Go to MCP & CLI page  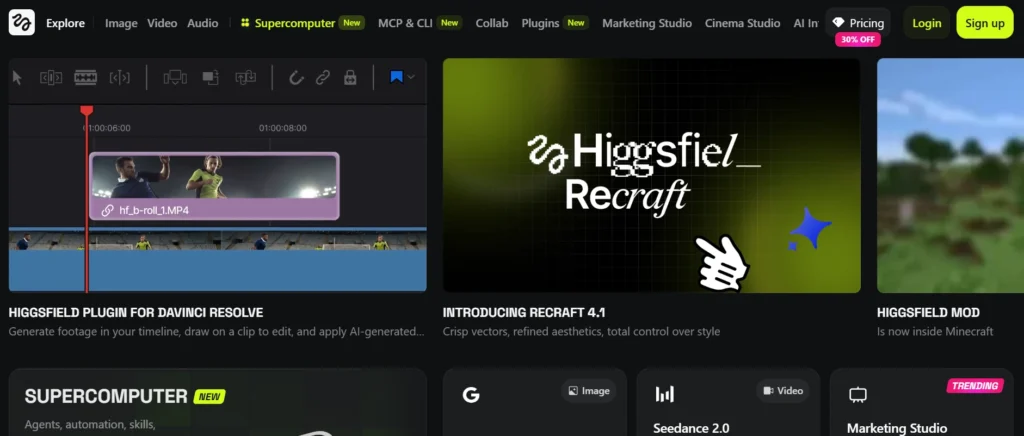406,23
